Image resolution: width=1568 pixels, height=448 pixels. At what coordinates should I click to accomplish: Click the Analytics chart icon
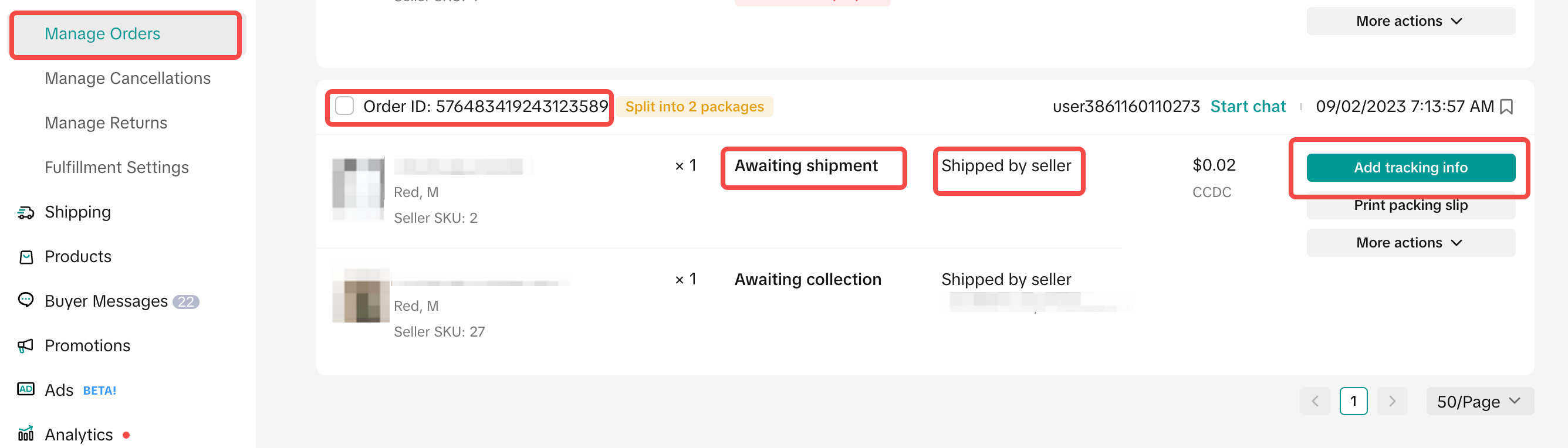[x=26, y=435]
